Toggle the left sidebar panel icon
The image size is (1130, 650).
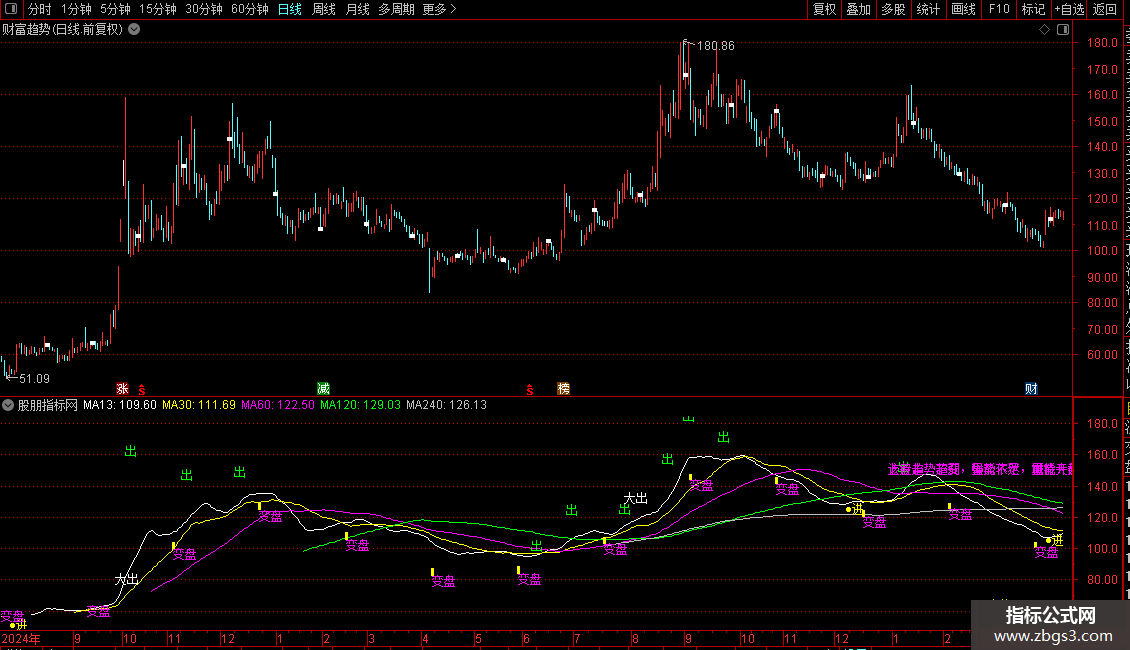pos(11,9)
